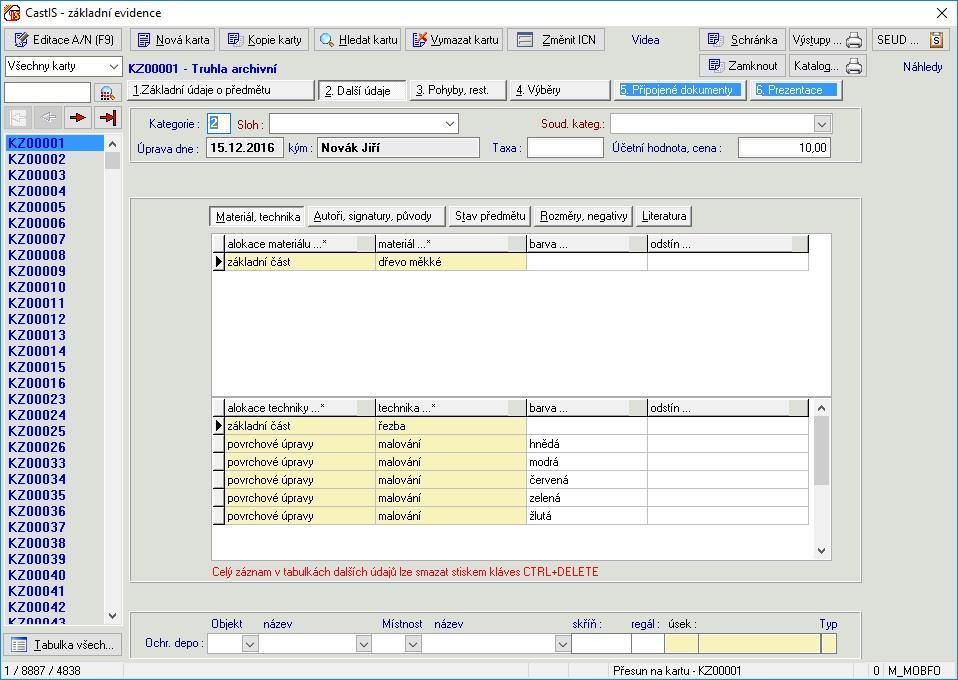Screen dimensions: 958x680
Task: Select the řezba technique cell
Action: click(x=451, y=426)
